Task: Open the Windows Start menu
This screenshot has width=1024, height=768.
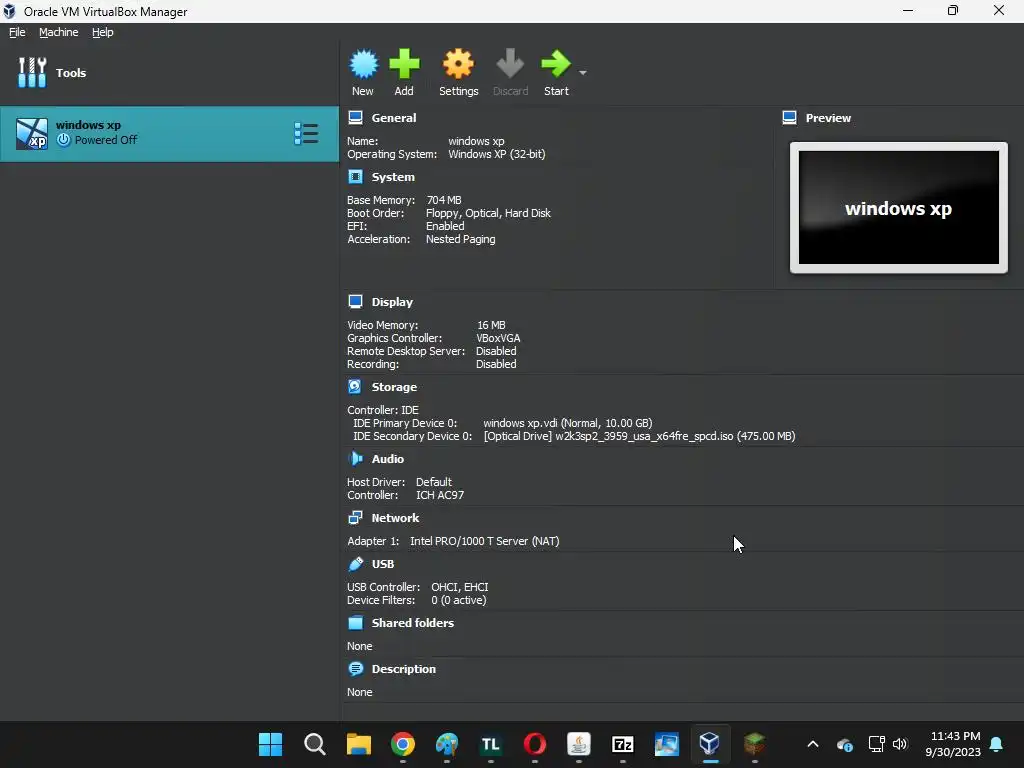Action: coord(270,744)
